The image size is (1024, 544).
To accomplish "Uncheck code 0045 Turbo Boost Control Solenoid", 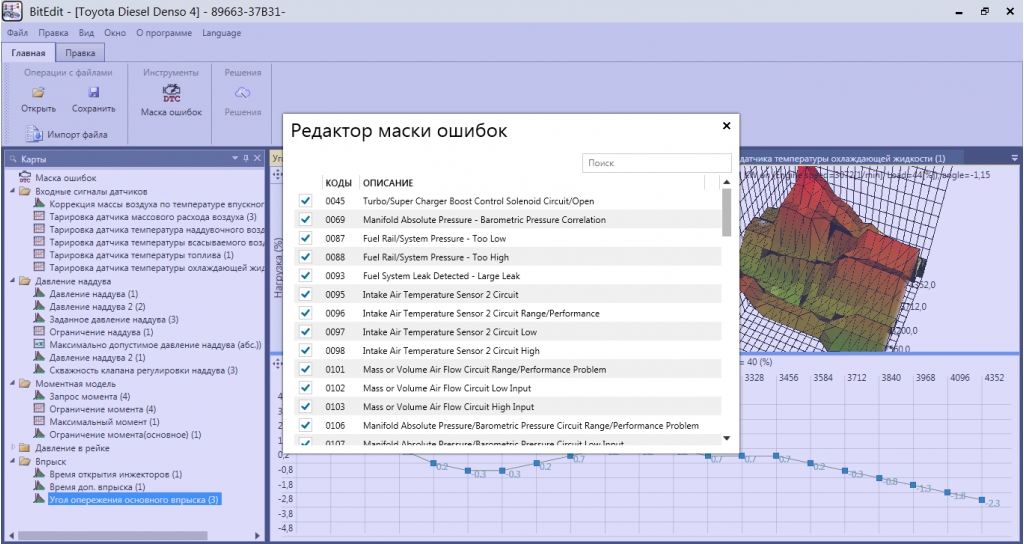I will point(305,200).
